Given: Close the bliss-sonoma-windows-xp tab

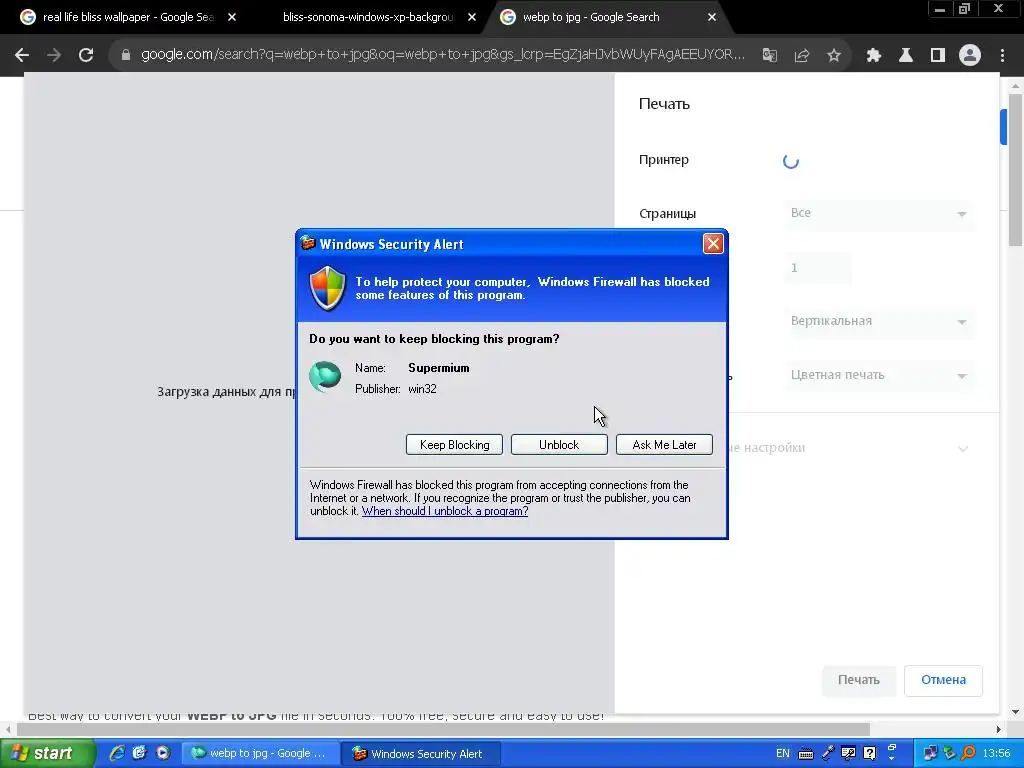Looking at the screenshot, I should point(472,18).
